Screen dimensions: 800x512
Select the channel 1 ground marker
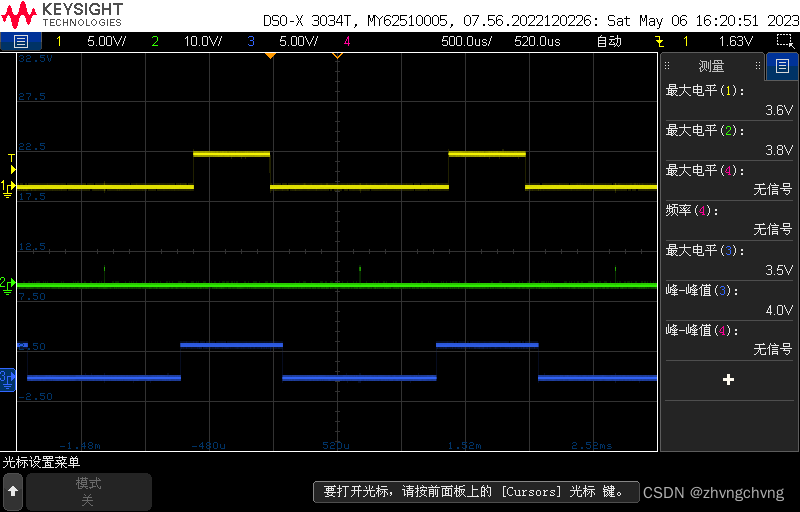(8, 188)
